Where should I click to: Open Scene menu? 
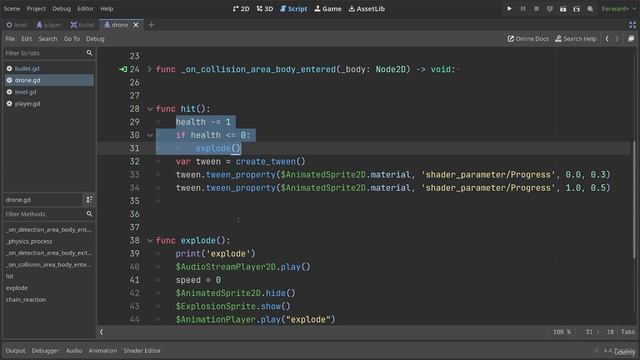(x=12, y=9)
